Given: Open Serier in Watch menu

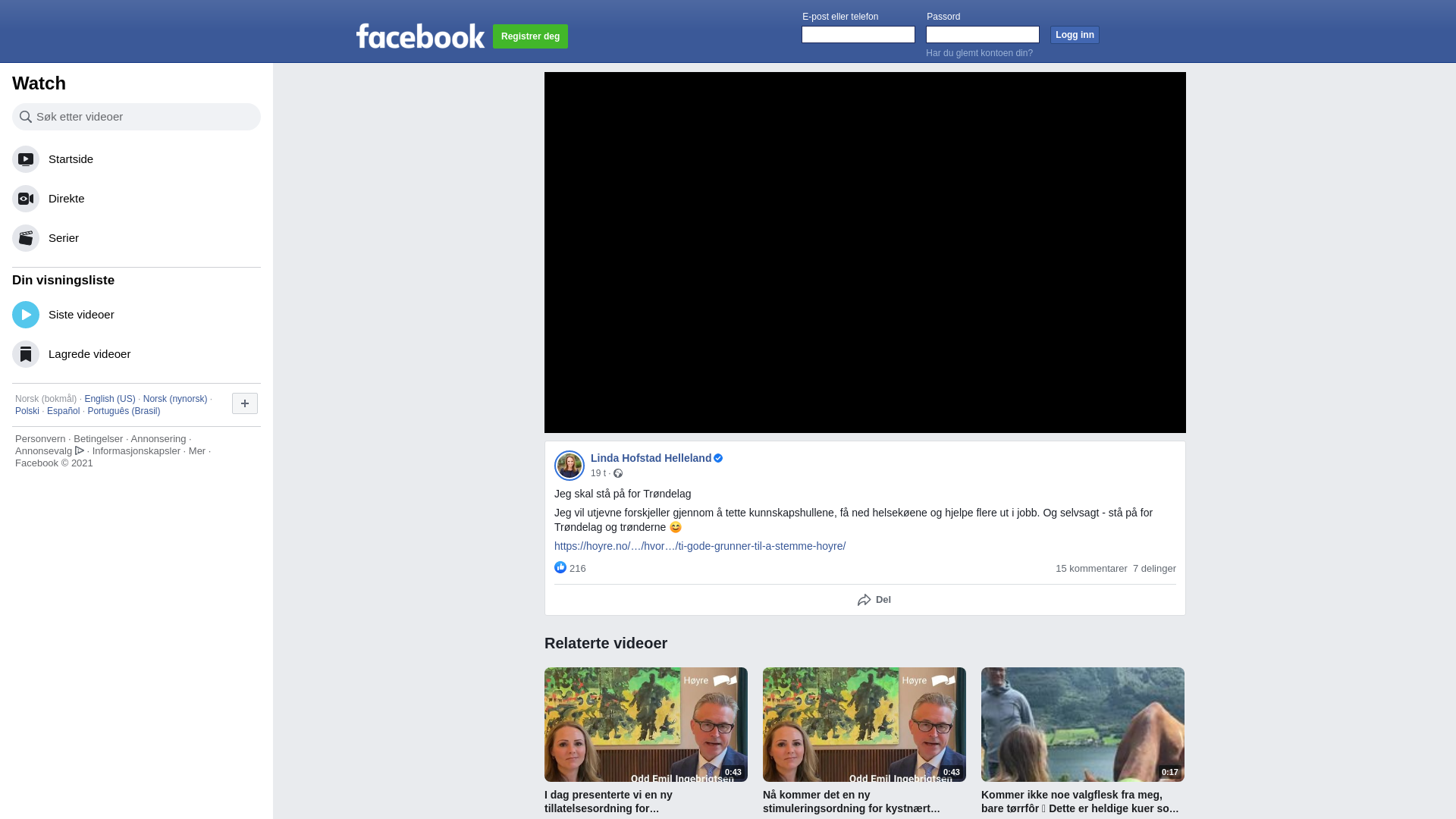Looking at the screenshot, I should coord(136,238).
